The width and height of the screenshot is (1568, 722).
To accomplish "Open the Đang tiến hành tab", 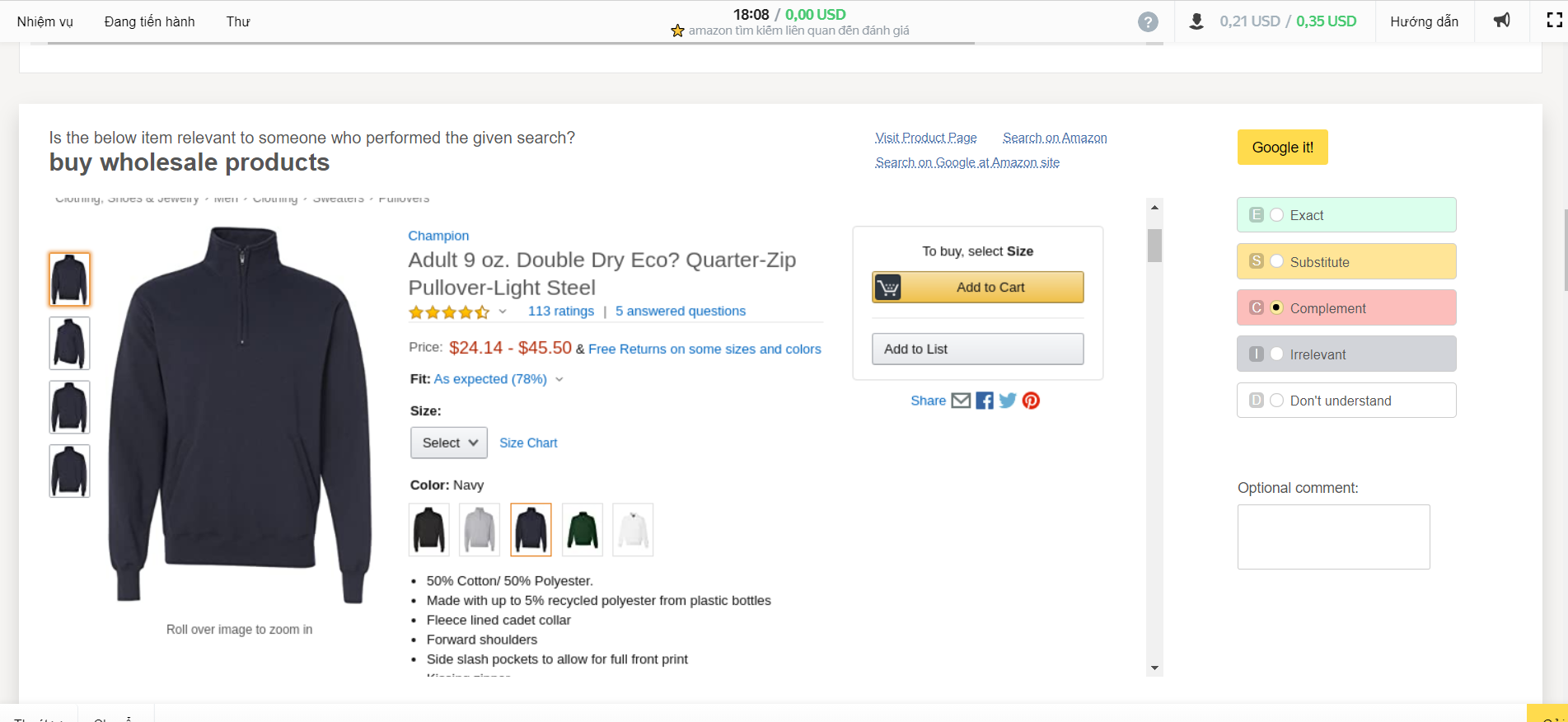I will pos(150,21).
